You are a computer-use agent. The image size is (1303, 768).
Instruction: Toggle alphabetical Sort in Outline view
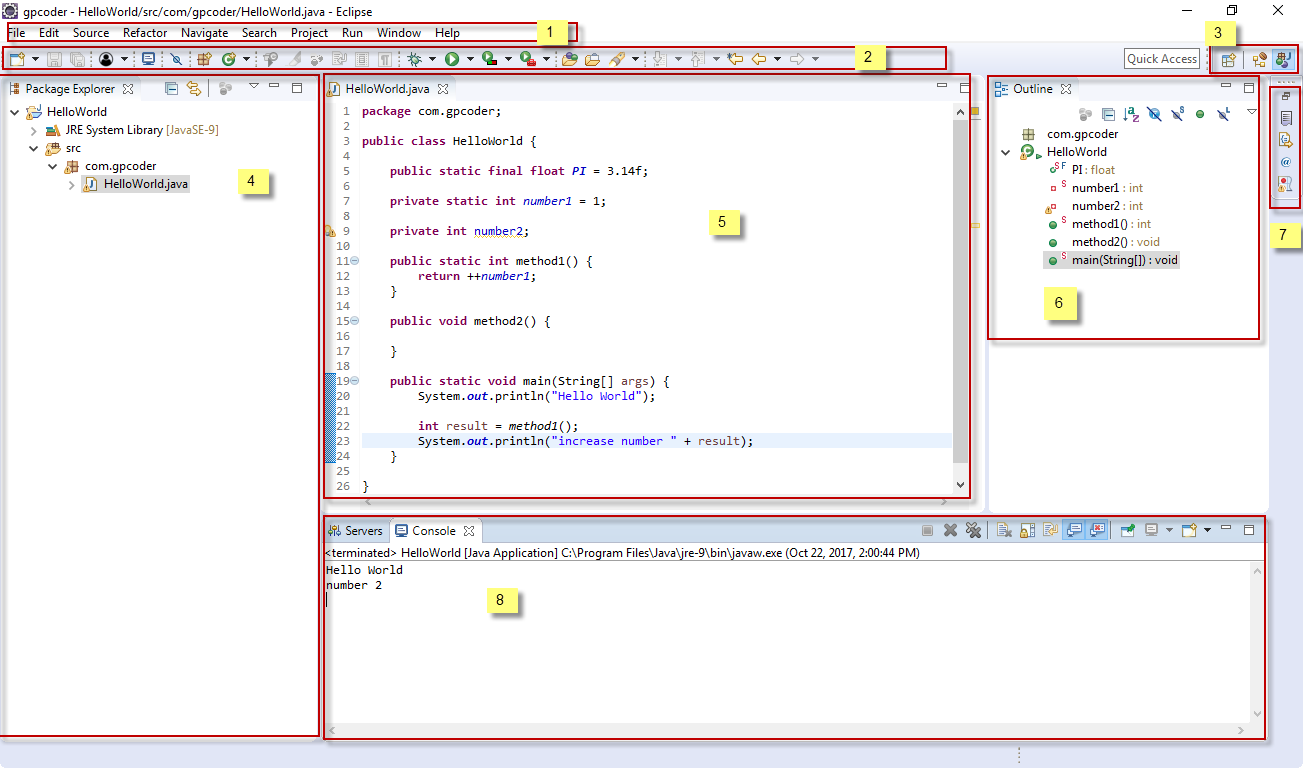pyautogui.click(x=1131, y=115)
